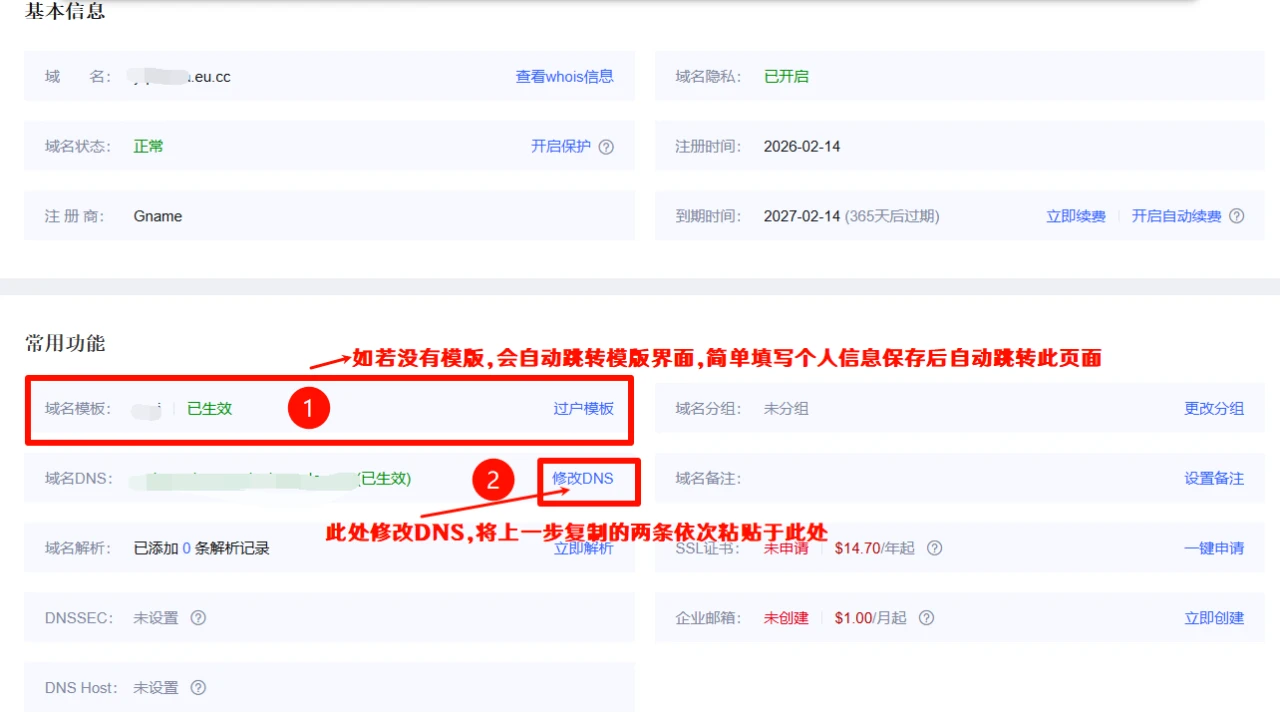Viewport: 1280px width, 719px height.
Task: Click 更改分组 for domain group
Action: coord(1214,408)
